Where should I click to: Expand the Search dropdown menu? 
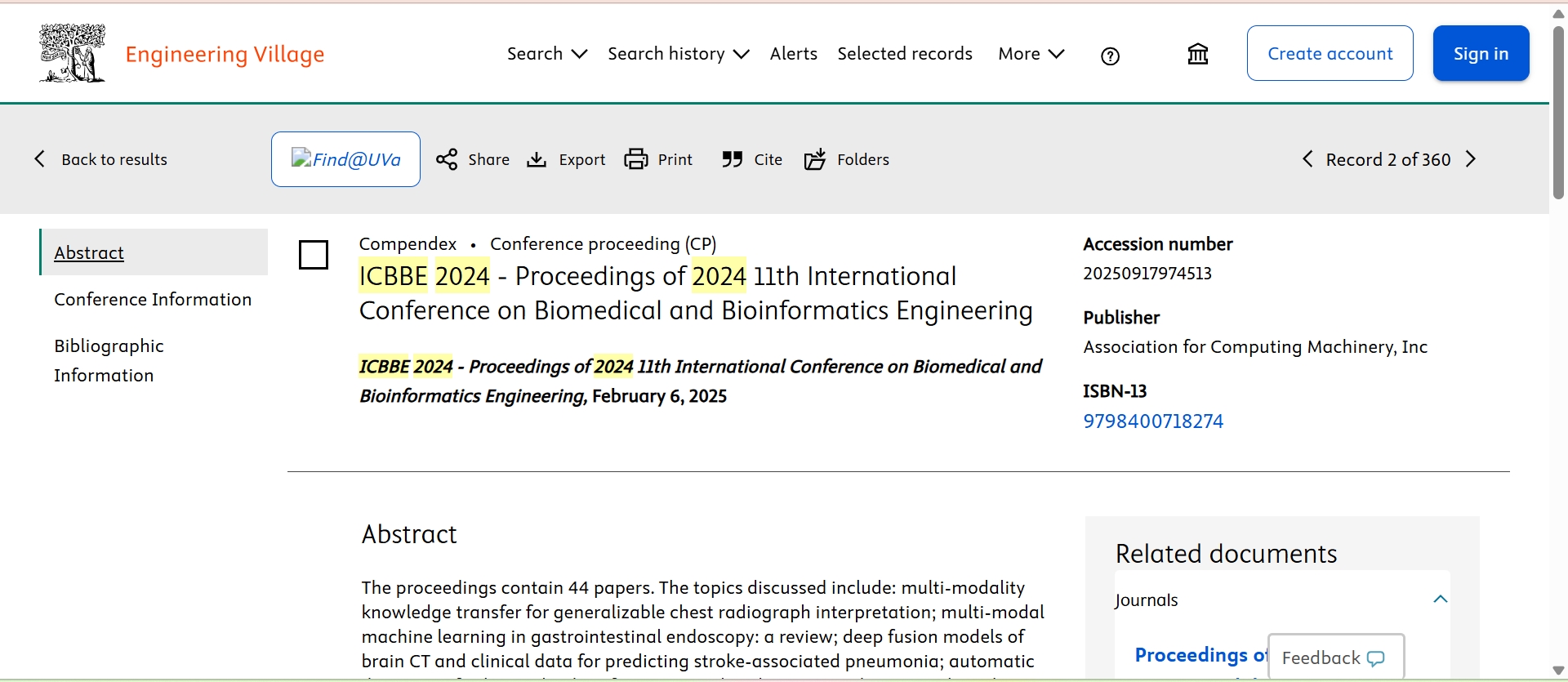(x=547, y=54)
